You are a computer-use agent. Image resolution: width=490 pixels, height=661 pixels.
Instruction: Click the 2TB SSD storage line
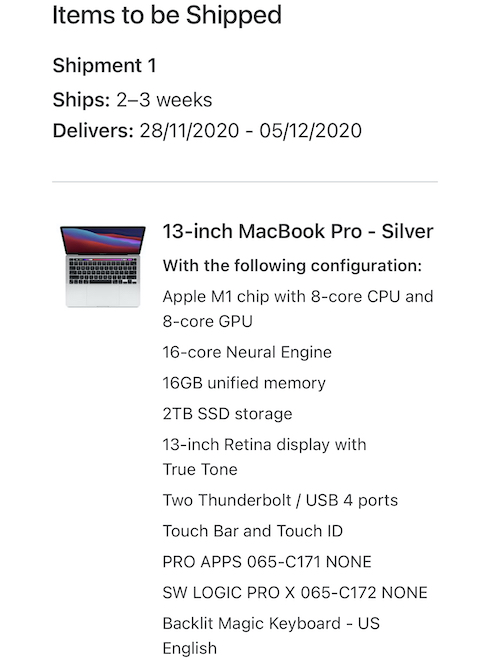click(227, 414)
